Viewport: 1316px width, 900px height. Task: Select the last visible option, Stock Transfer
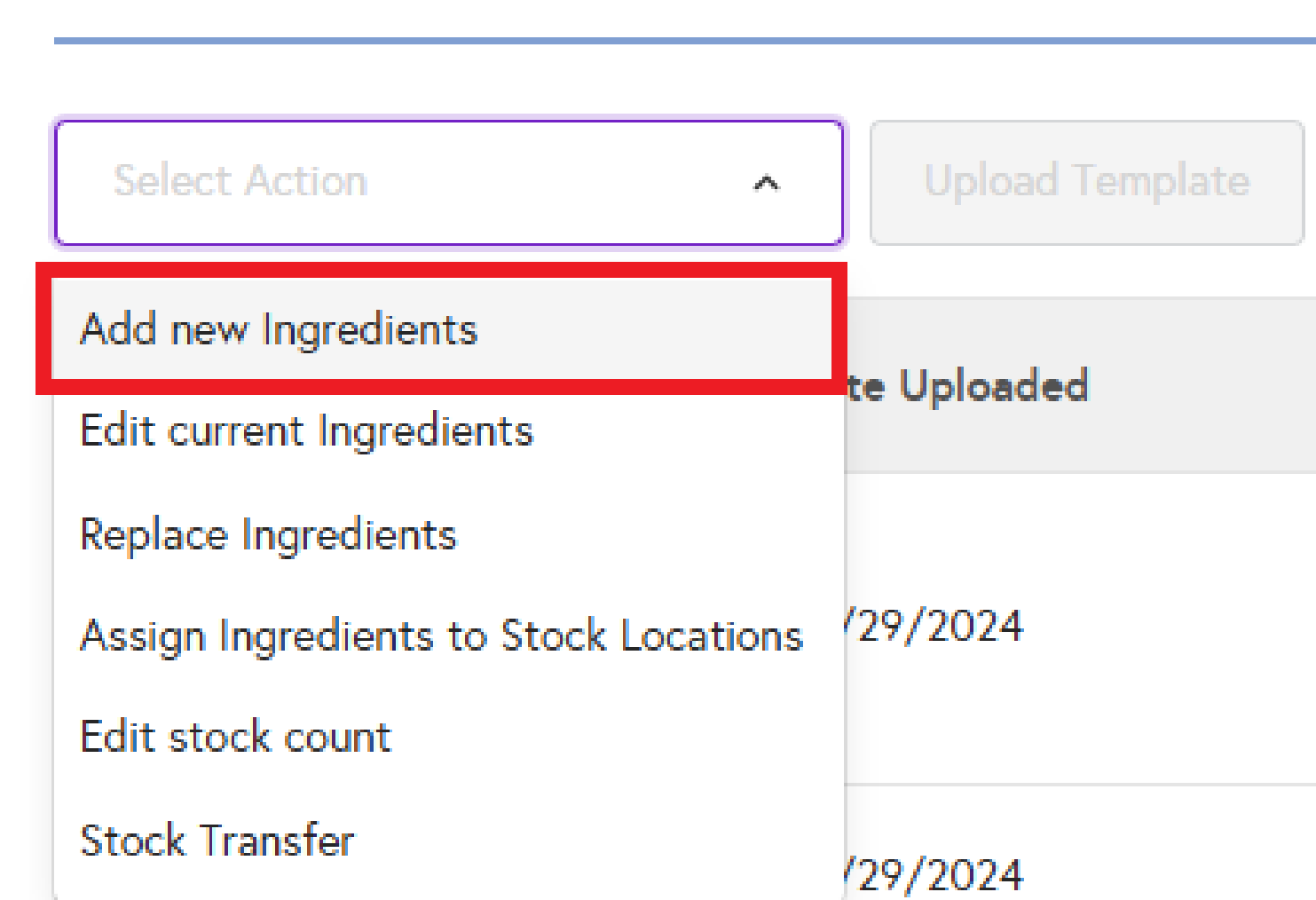pos(217,841)
